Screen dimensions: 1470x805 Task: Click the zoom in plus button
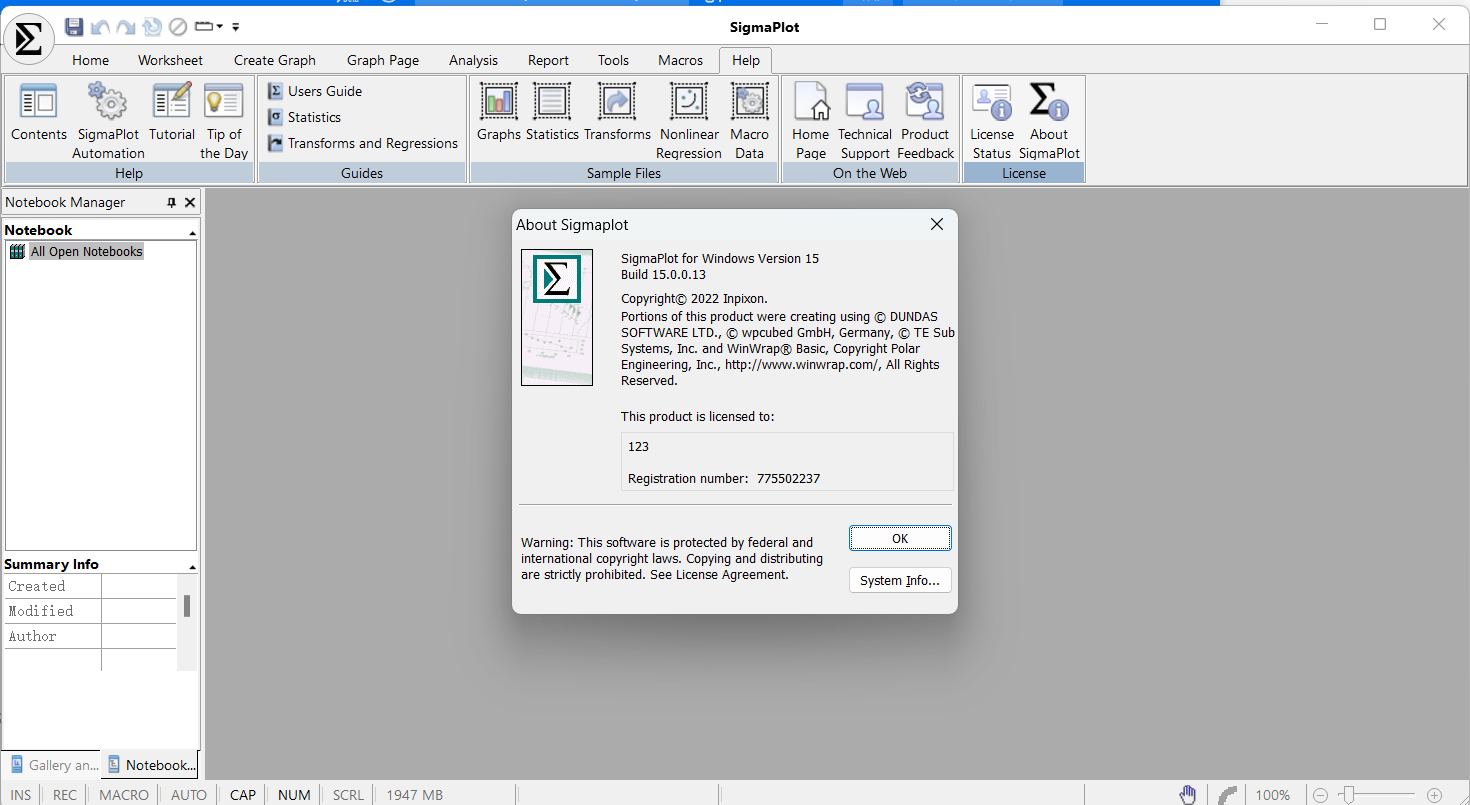(x=1434, y=795)
